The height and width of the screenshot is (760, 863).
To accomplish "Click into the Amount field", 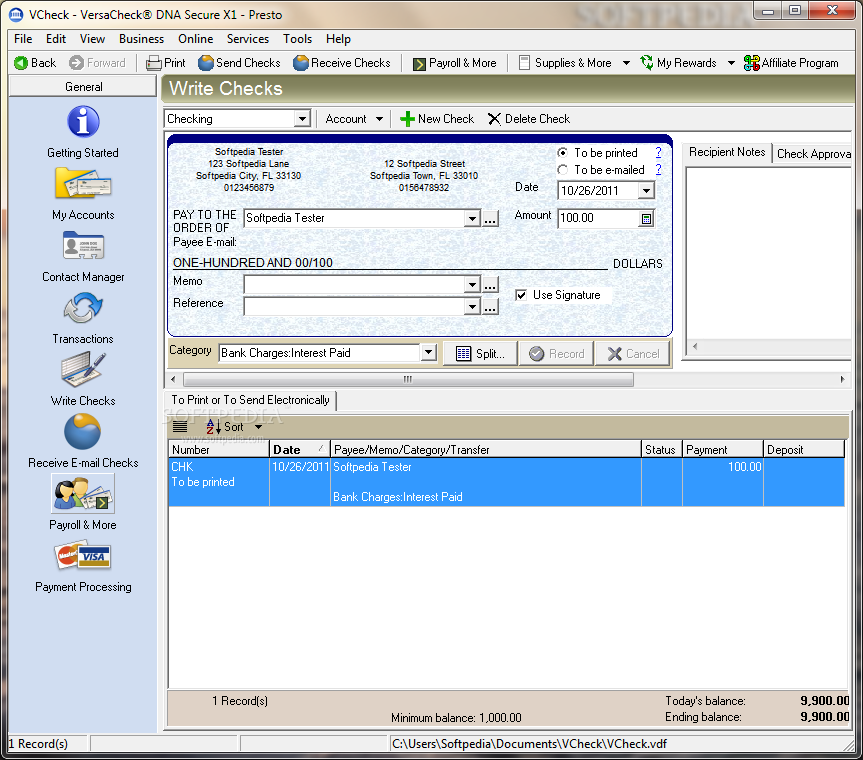I will tap(598, 218).
